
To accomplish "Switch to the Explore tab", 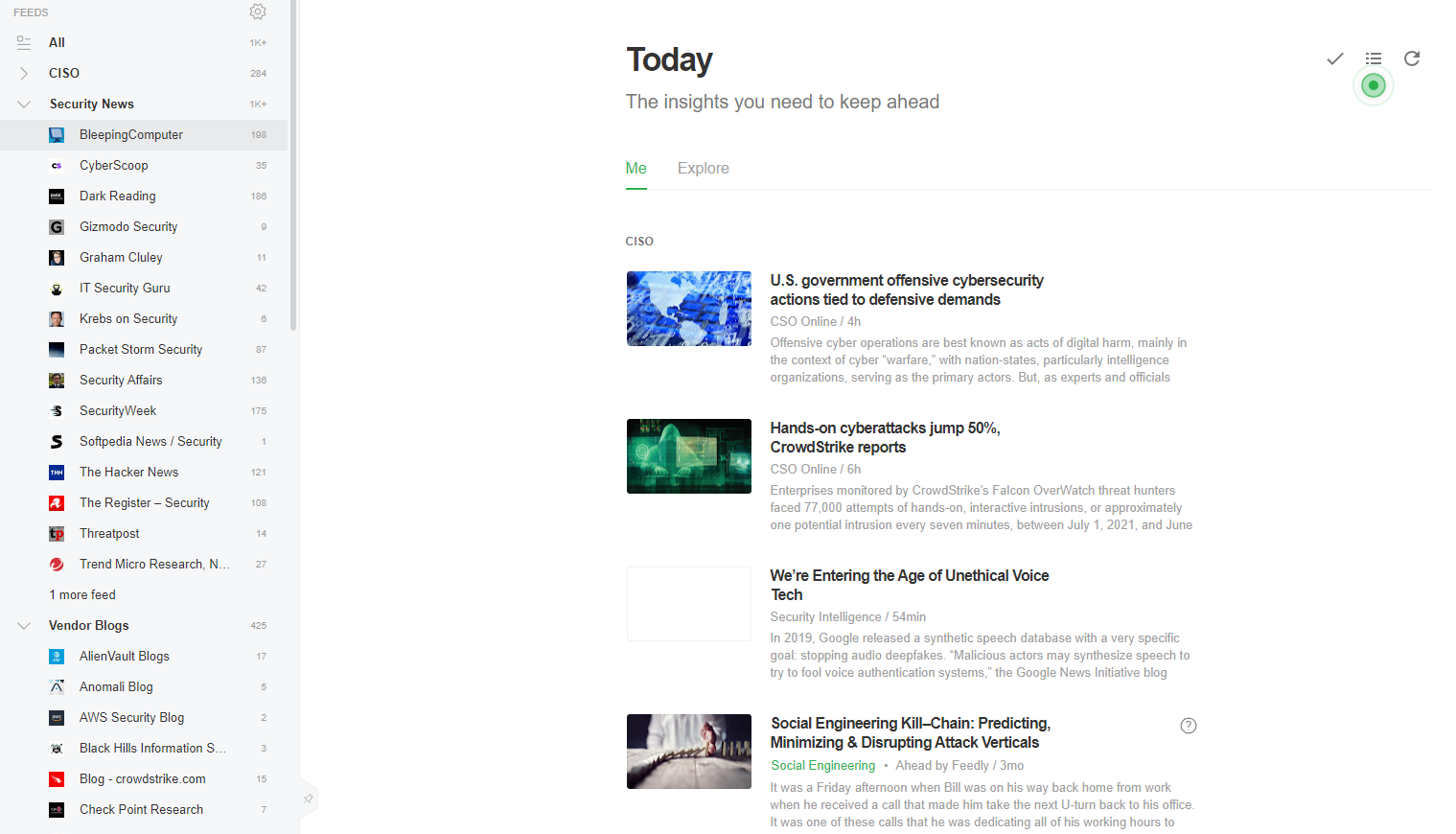I will (704, 169).
